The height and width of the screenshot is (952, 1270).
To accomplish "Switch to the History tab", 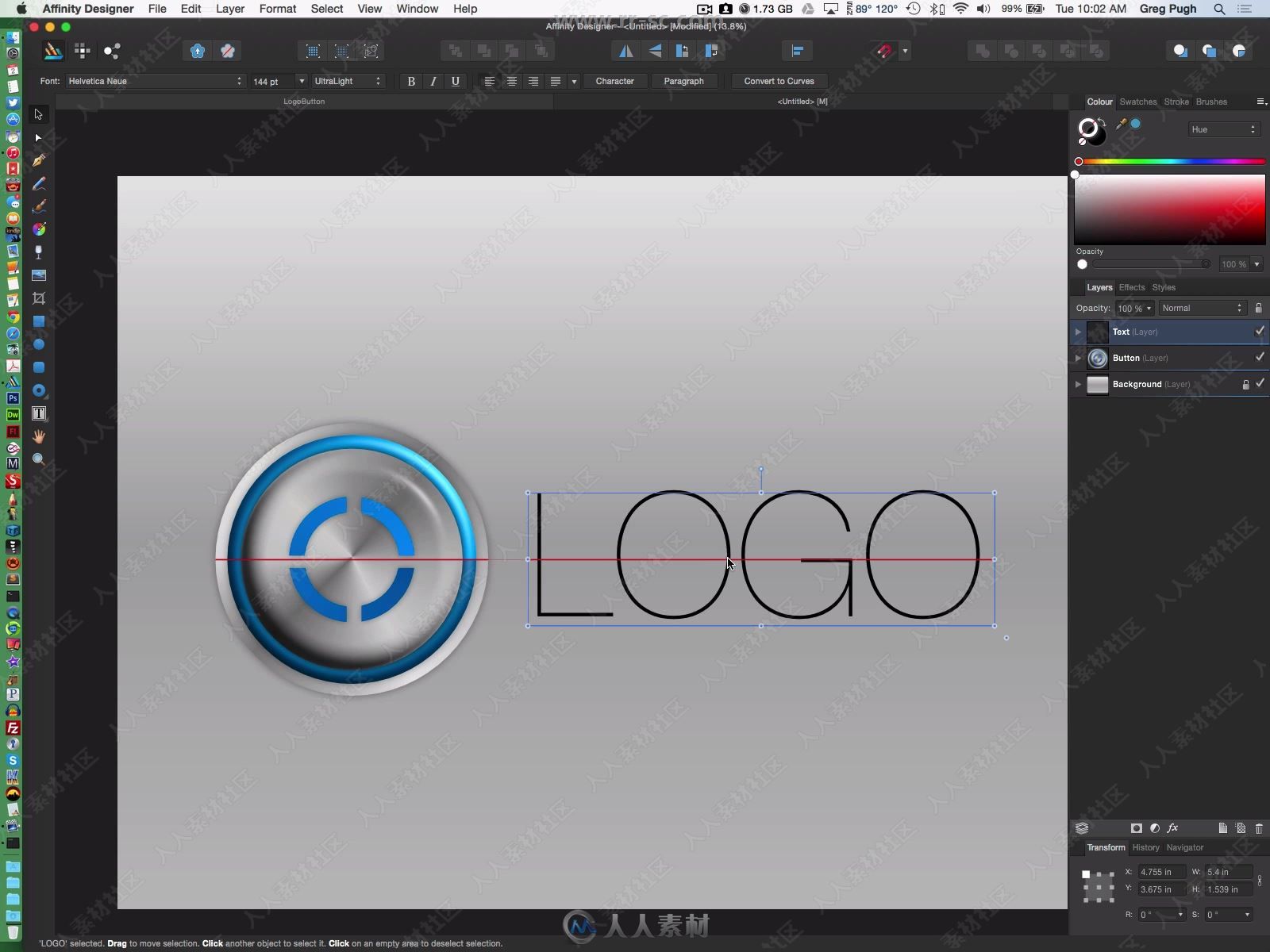I will (x=1145, y=847).
